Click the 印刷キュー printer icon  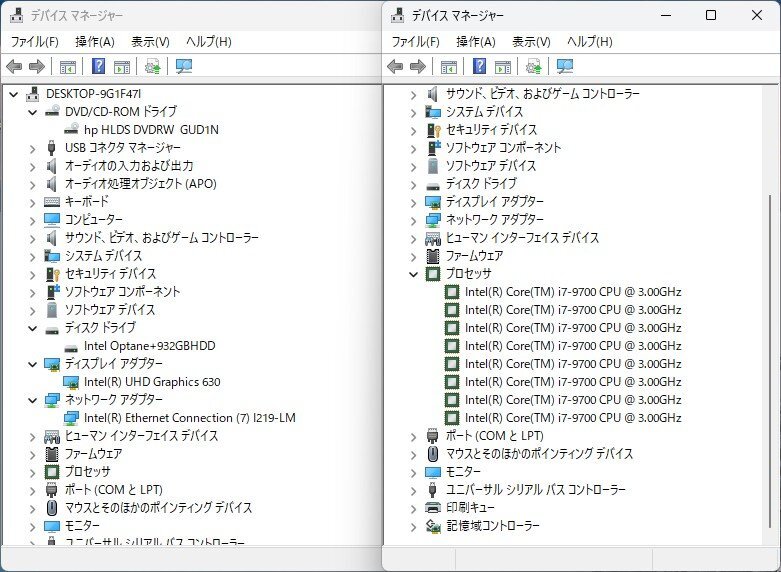tap(433, 508)
